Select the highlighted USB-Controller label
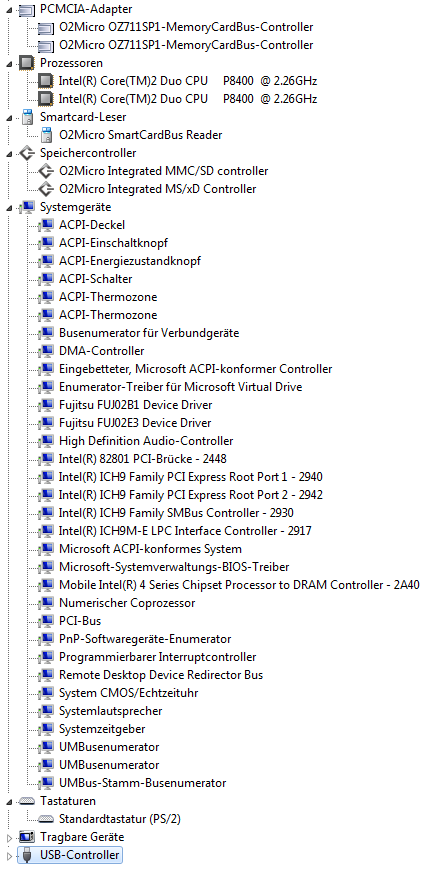This screenshot has height=874, width=441. tap(79, 855)
